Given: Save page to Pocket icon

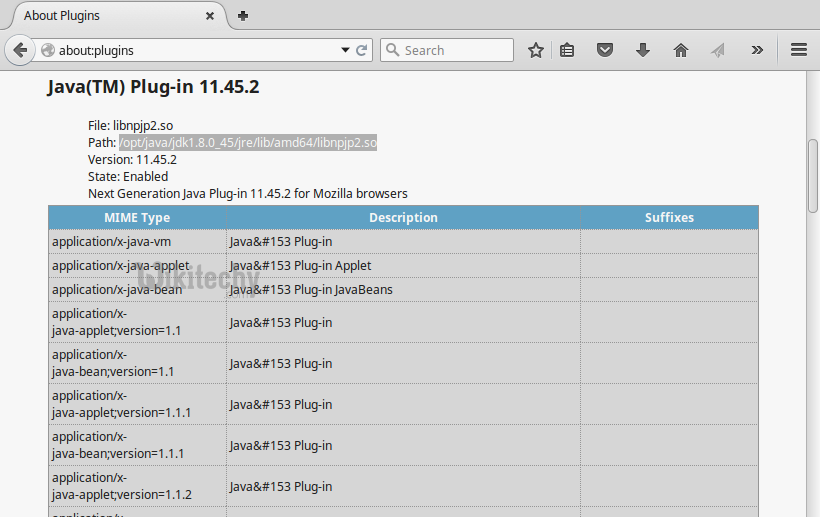Looking at the screenshot, I should coord(605,50).
